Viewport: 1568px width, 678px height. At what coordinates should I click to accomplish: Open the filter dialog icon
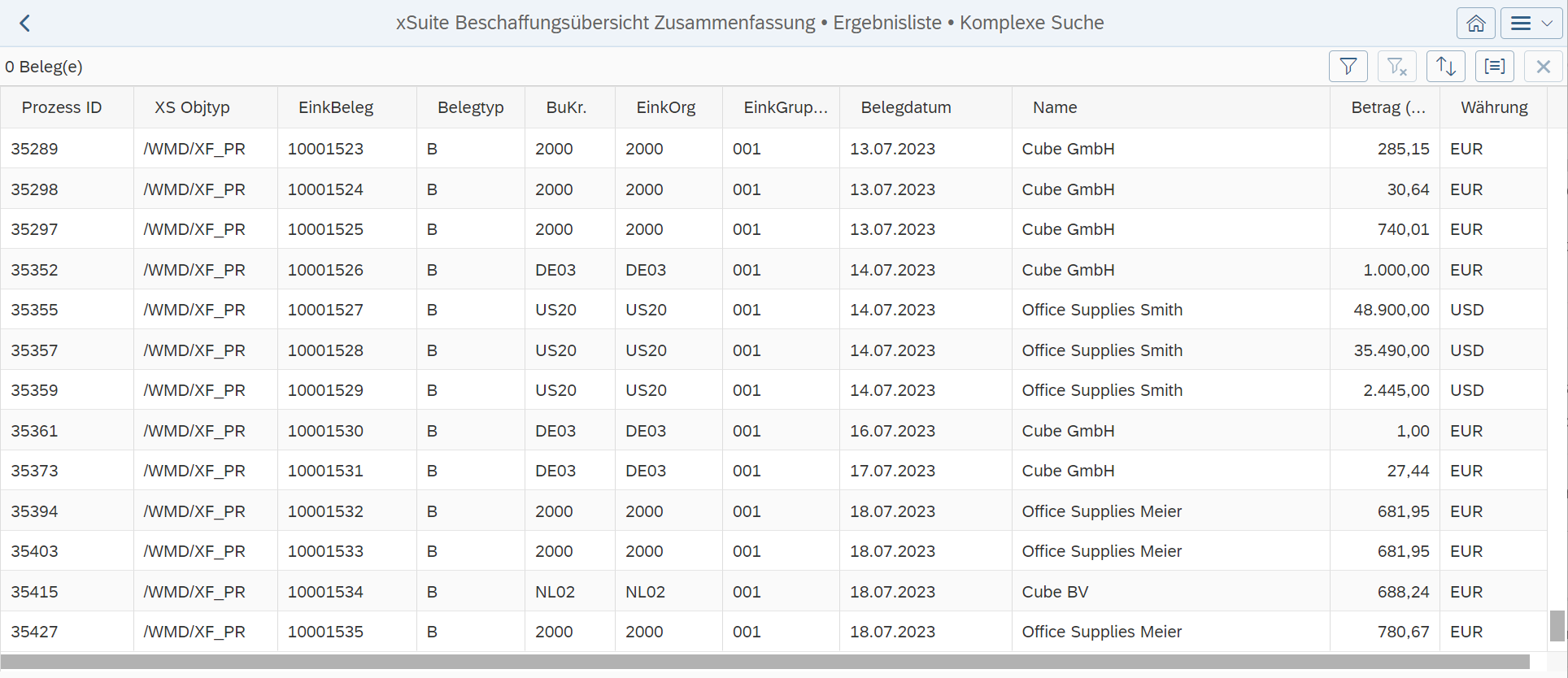(1348, 66)
